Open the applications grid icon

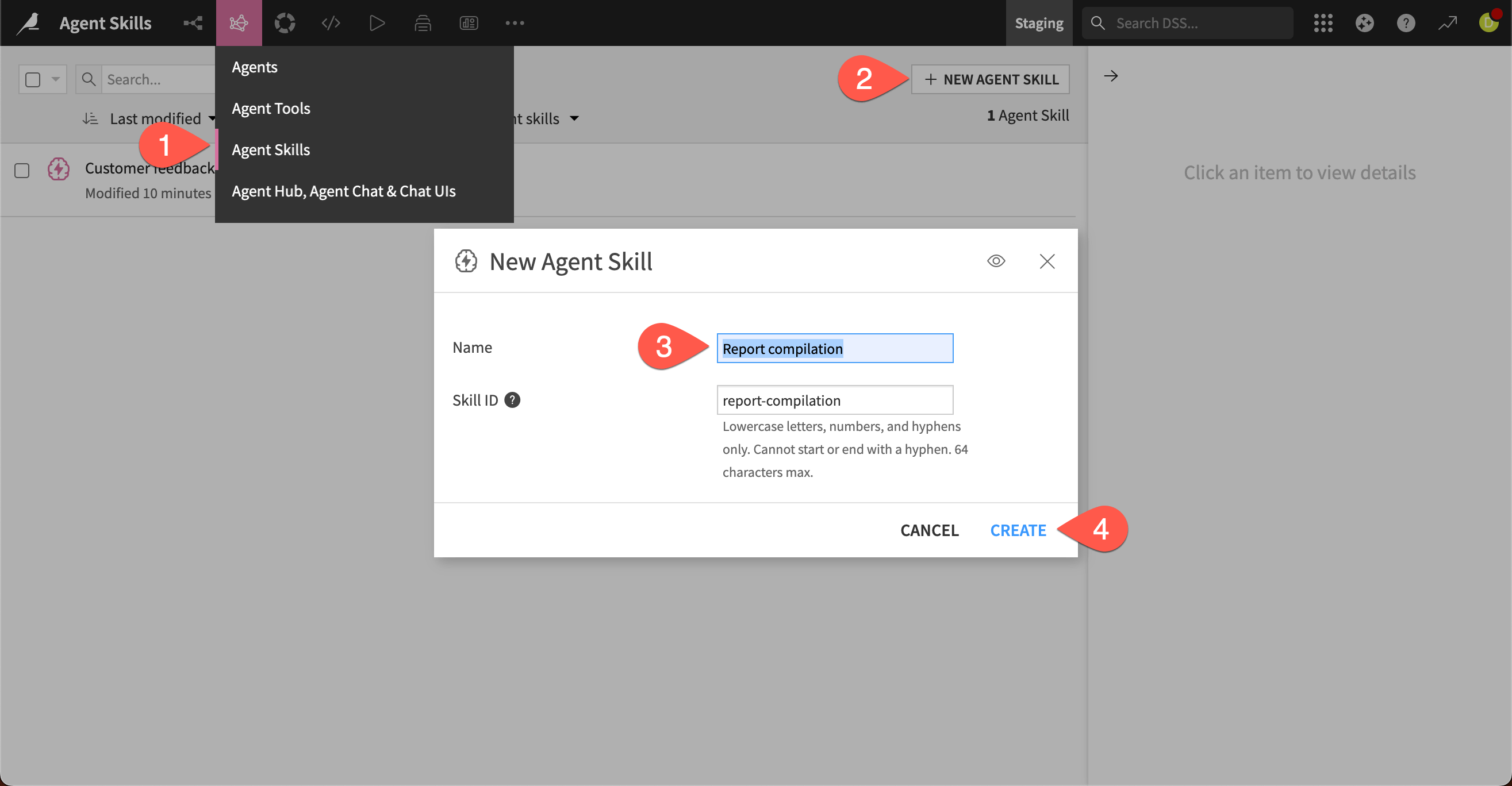[1323, 23]
